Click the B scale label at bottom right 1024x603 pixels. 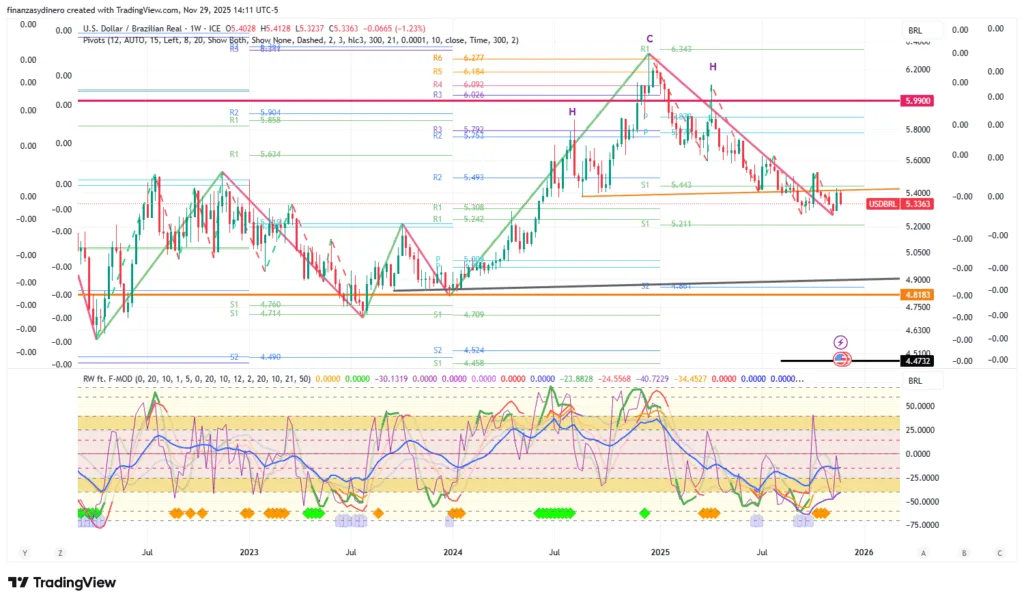[x=963, y=552]
